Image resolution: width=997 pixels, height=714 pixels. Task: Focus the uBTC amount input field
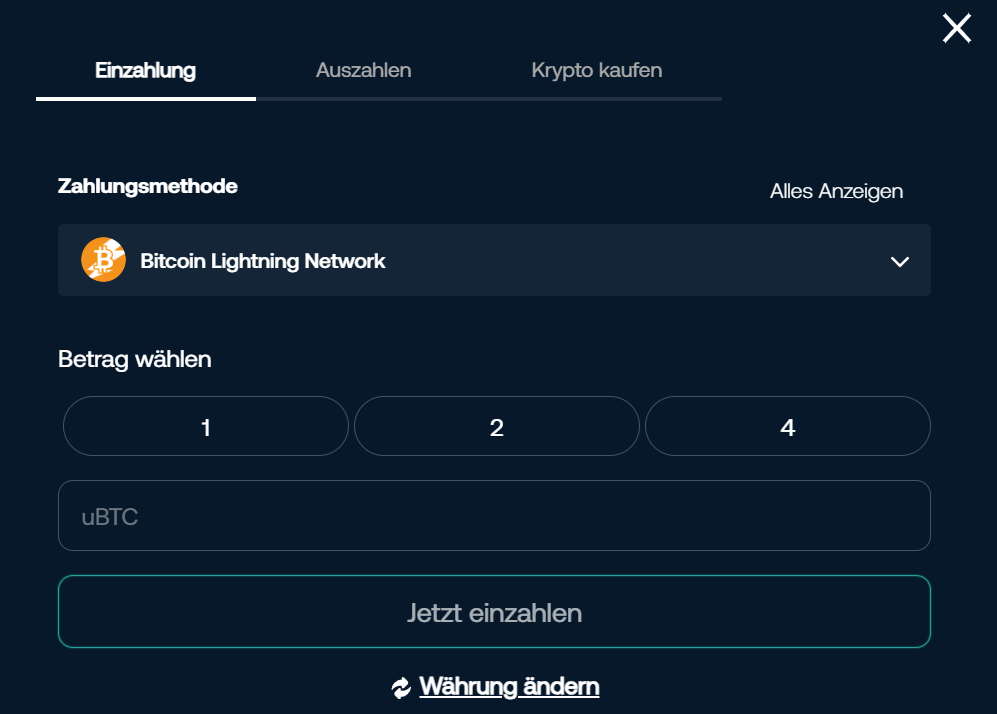click(494, 516)
